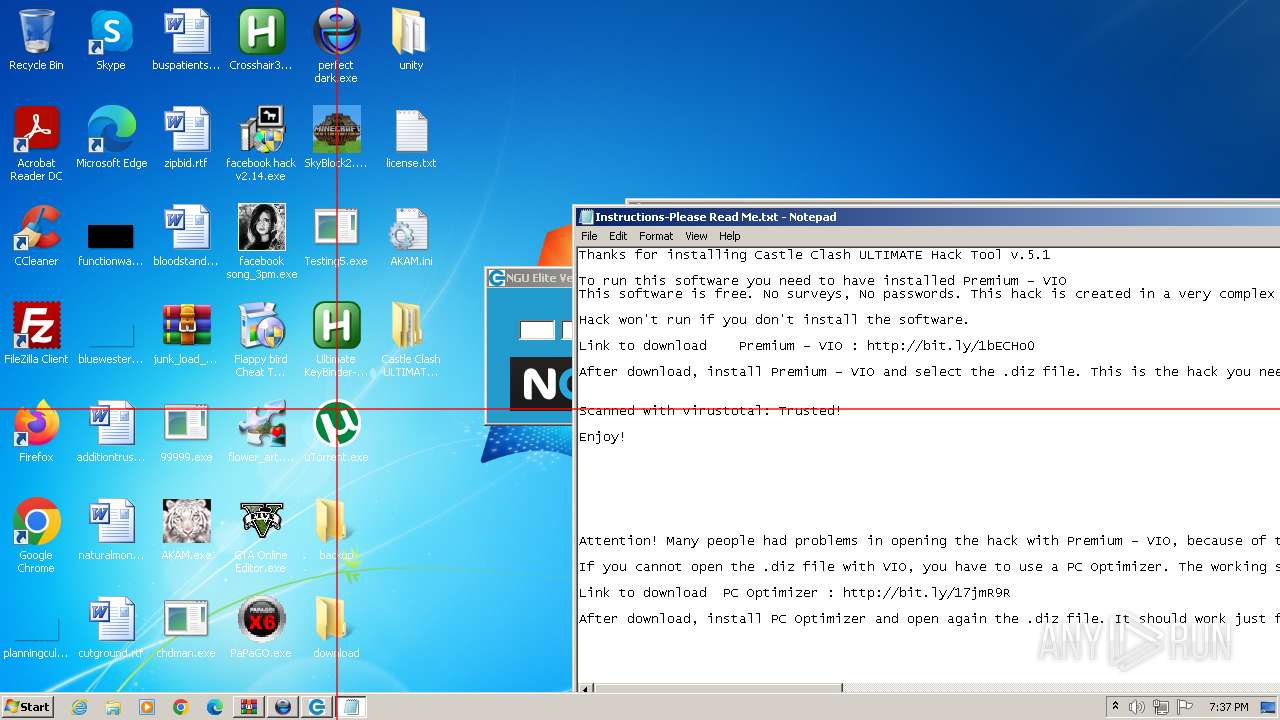The image size is (1280, 720).
Task: Select the backup folder icon
Action: (x=336, y=530)
